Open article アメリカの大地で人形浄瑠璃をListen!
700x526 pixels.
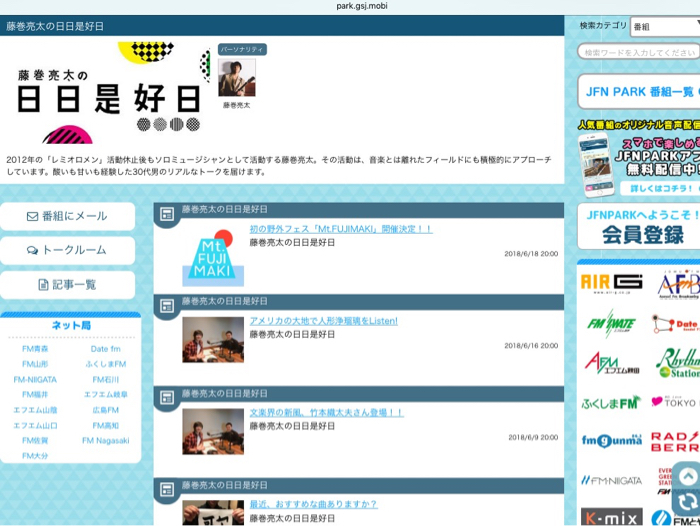pos(324,321)
